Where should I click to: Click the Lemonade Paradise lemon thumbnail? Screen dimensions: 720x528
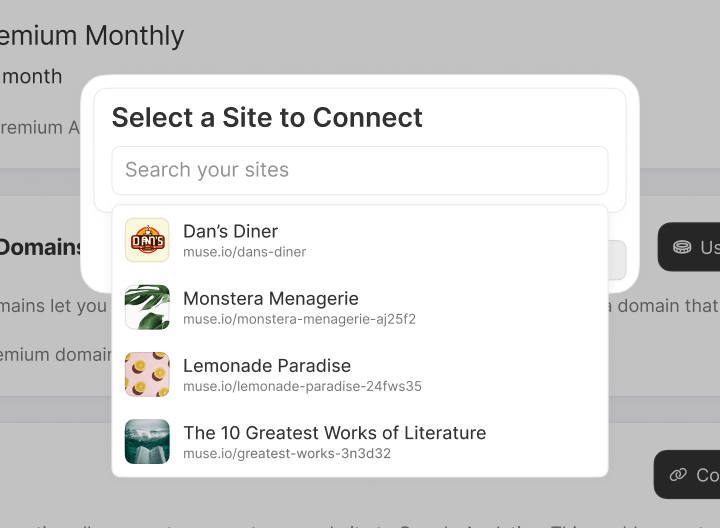coord(147,374)
